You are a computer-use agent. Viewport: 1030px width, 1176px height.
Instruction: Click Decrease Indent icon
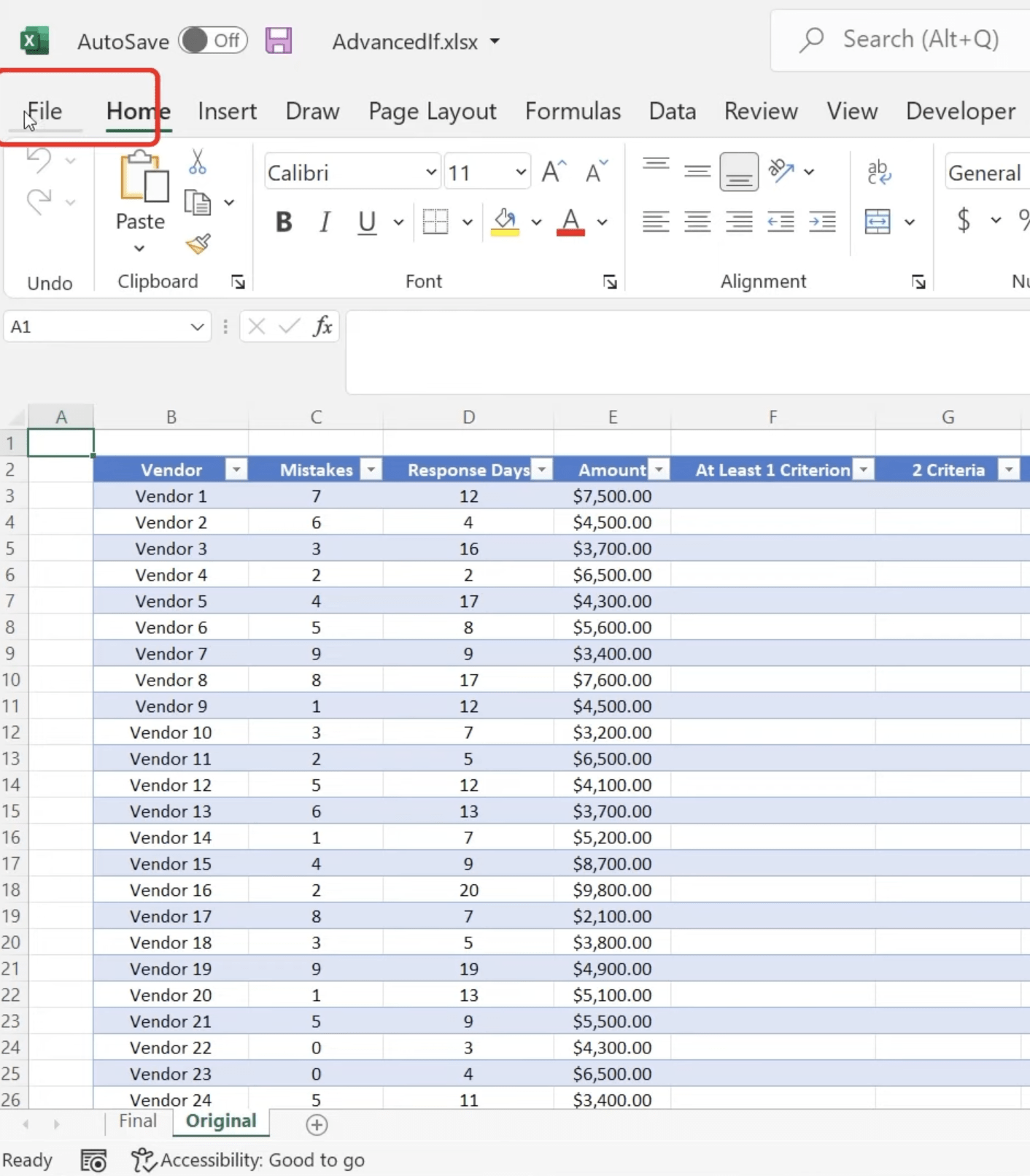click(x=781, y=221)
